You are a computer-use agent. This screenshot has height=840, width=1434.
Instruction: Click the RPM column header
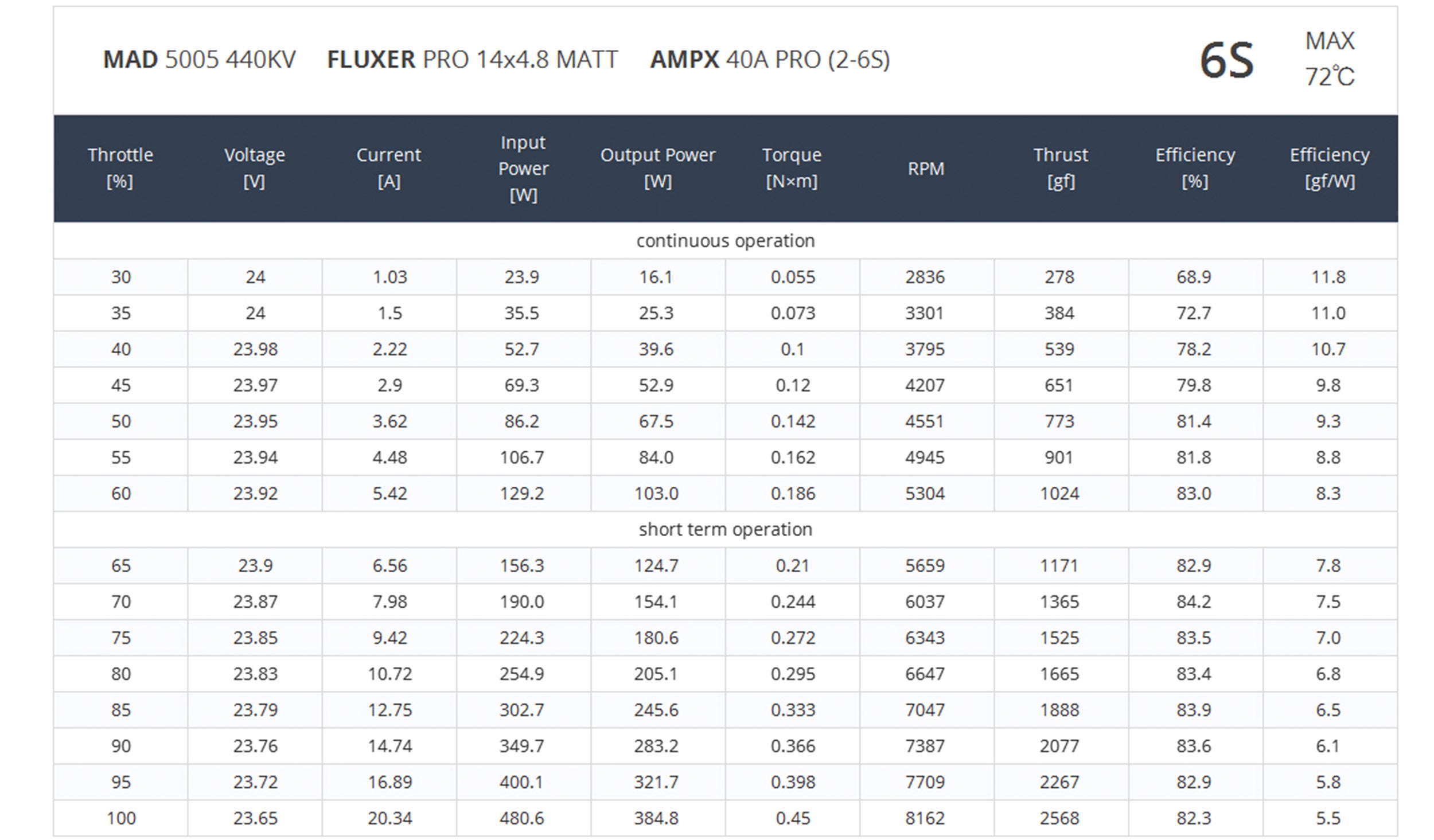tap(926, 169)
